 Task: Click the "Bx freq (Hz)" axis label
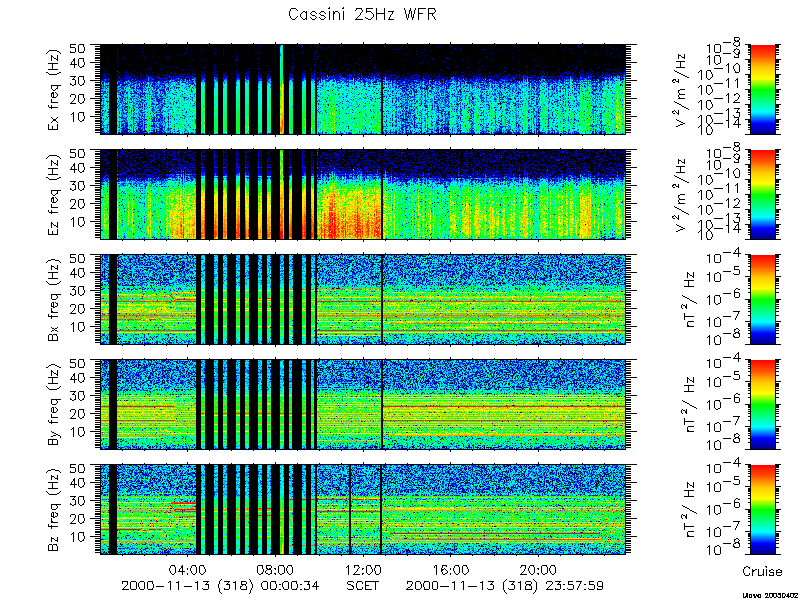point(54,300)
